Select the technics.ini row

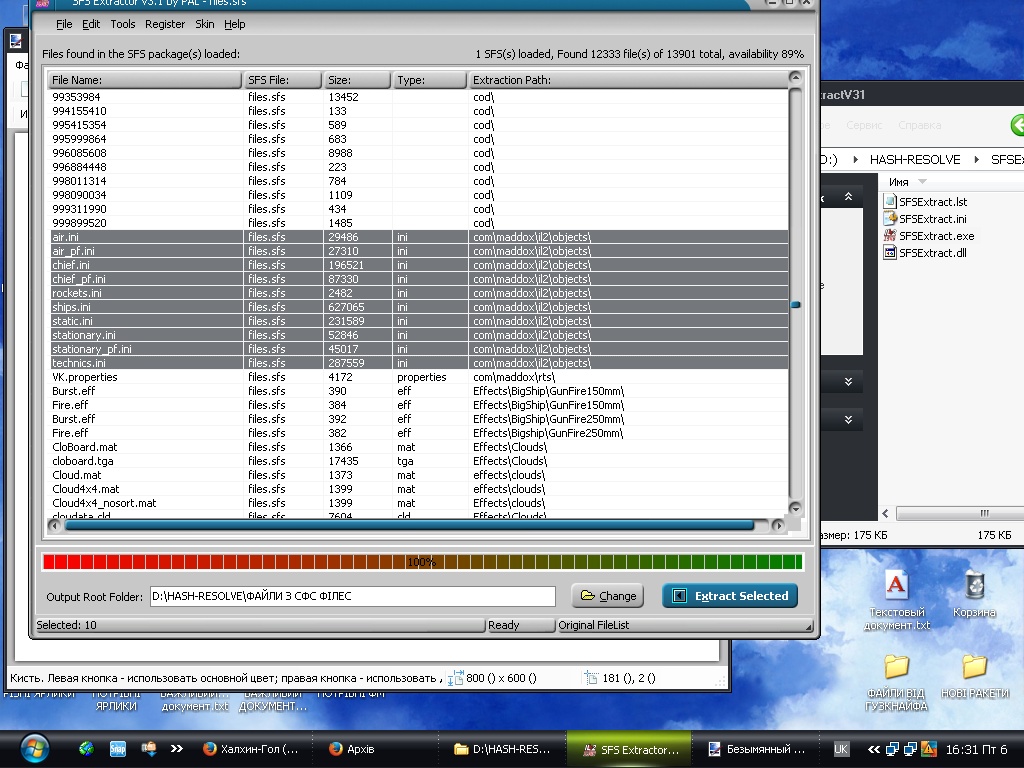[419, 363]
